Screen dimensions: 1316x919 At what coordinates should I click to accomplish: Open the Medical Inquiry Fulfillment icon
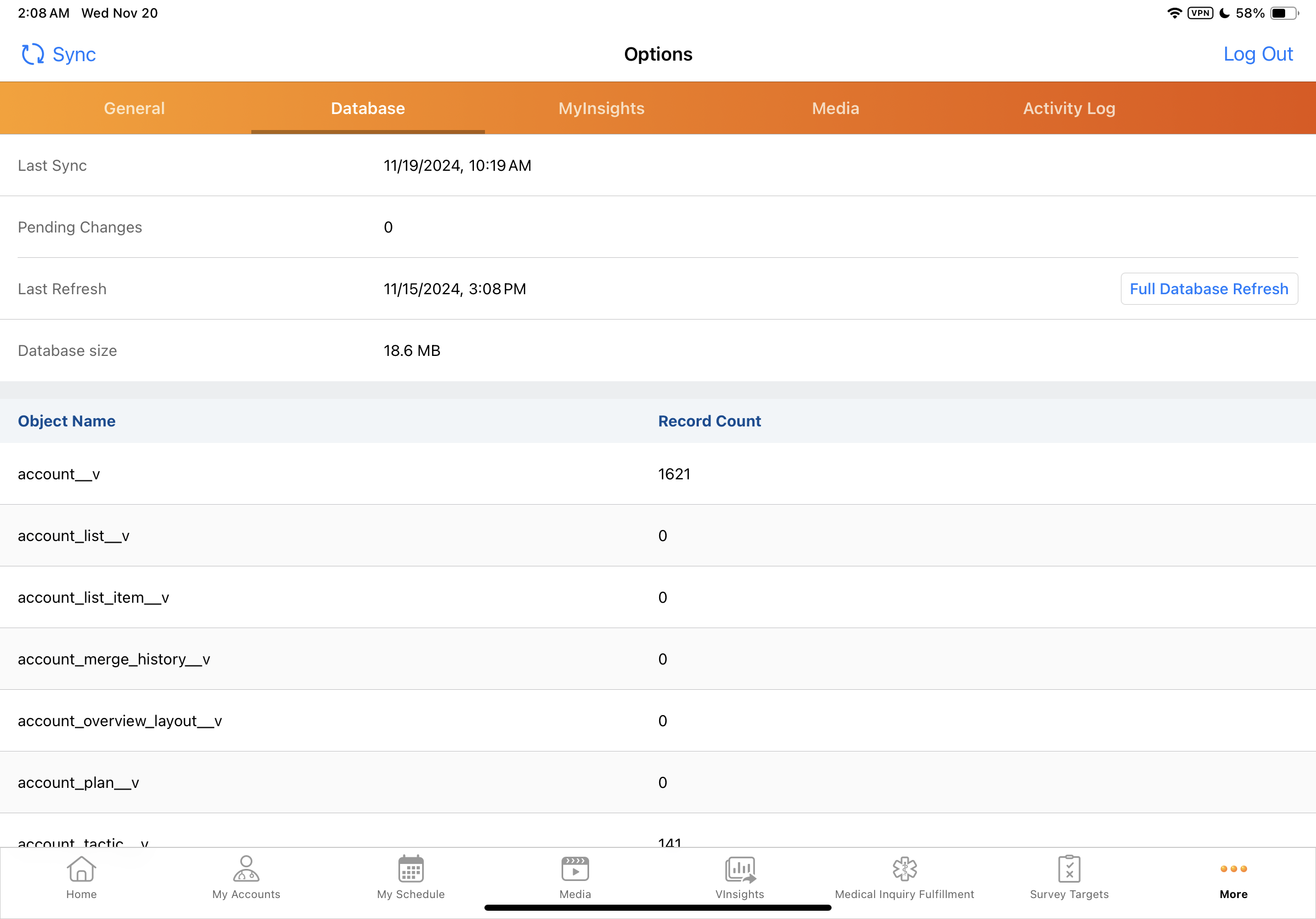coord(904,869)
